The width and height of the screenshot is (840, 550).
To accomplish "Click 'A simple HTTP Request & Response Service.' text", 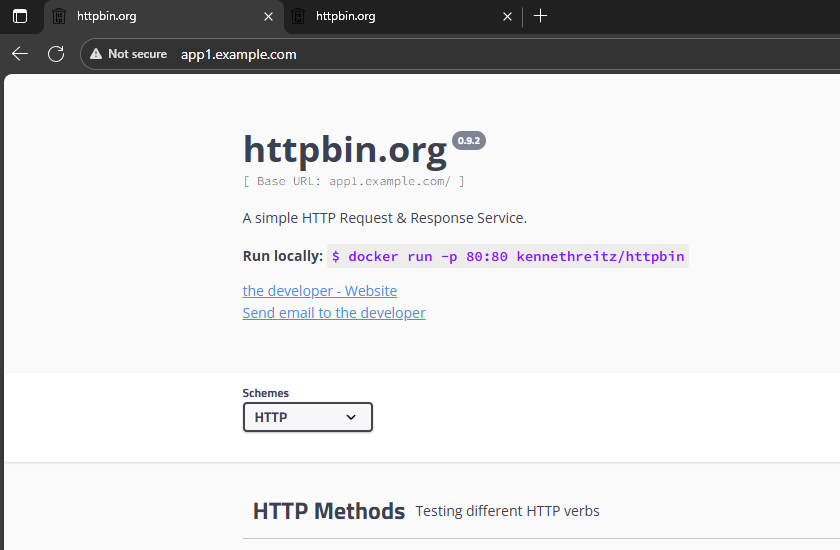I will [385, 218].
